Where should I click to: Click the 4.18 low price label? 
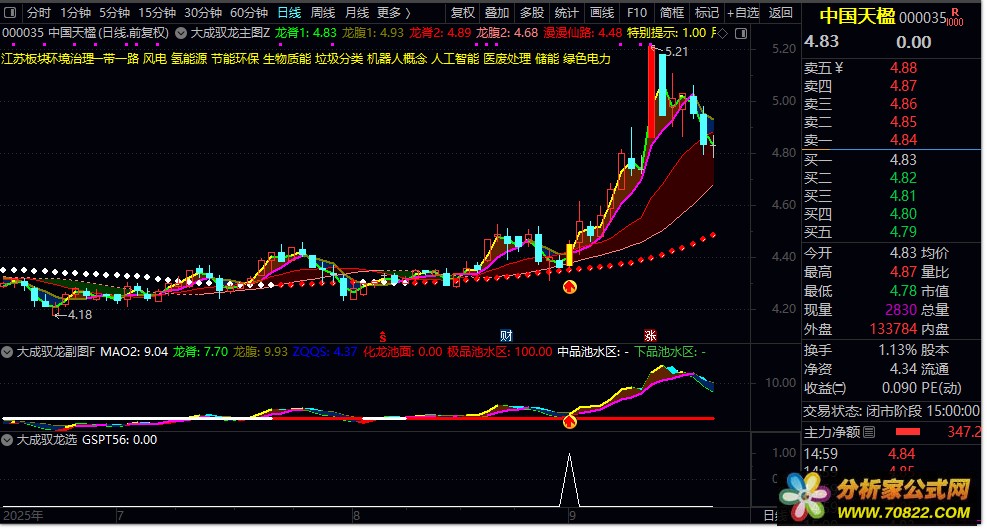coord(80,314)
